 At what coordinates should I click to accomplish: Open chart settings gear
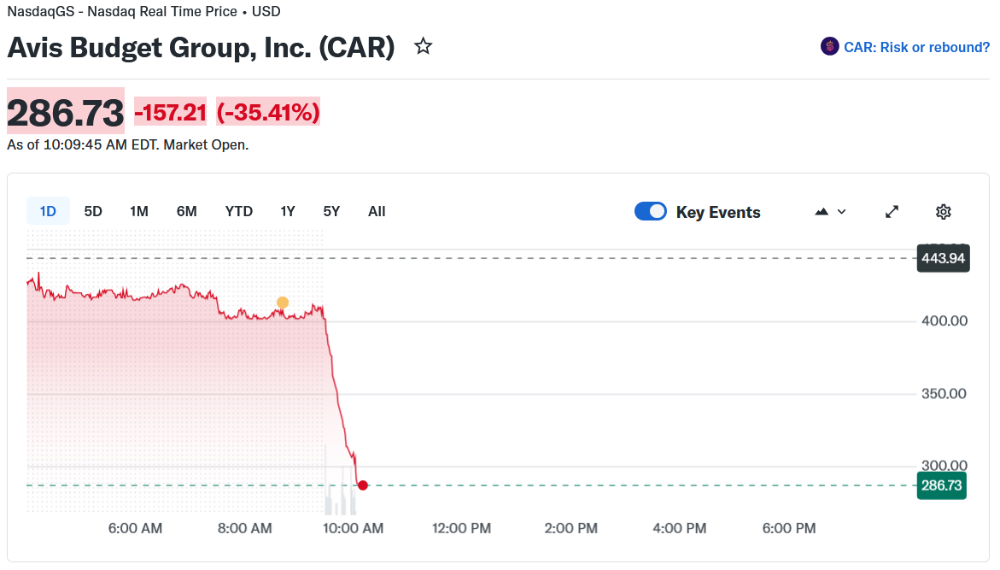click(x=943, y=211)
